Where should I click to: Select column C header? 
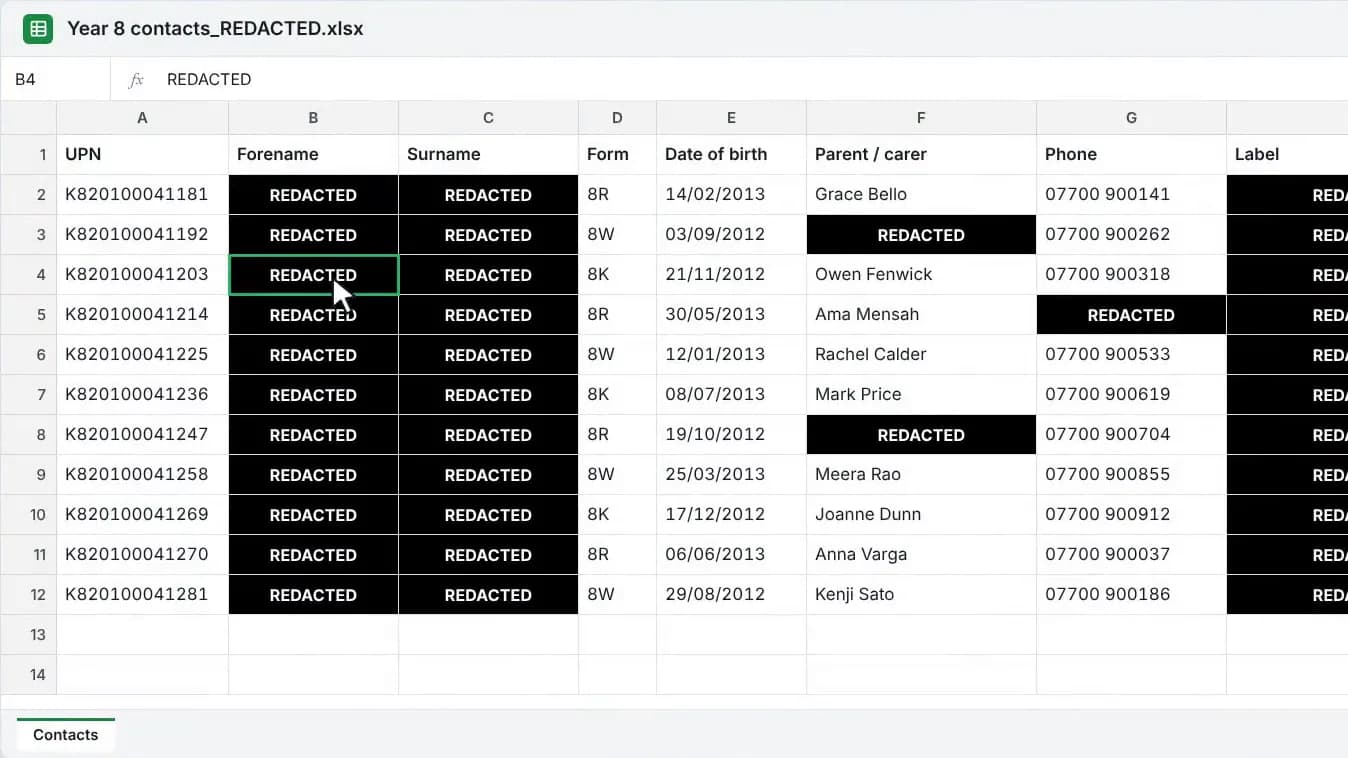pyautogui.click(x=488, y=118)
